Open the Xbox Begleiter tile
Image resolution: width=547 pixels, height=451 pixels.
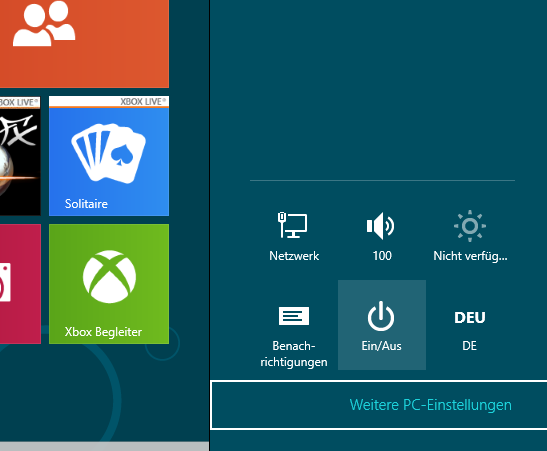click(109, 284)
